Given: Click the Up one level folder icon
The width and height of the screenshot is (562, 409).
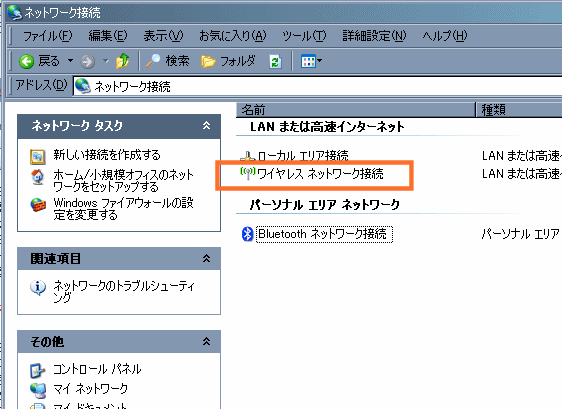Looking at the screenshot, I should click(x=123, y=61).
